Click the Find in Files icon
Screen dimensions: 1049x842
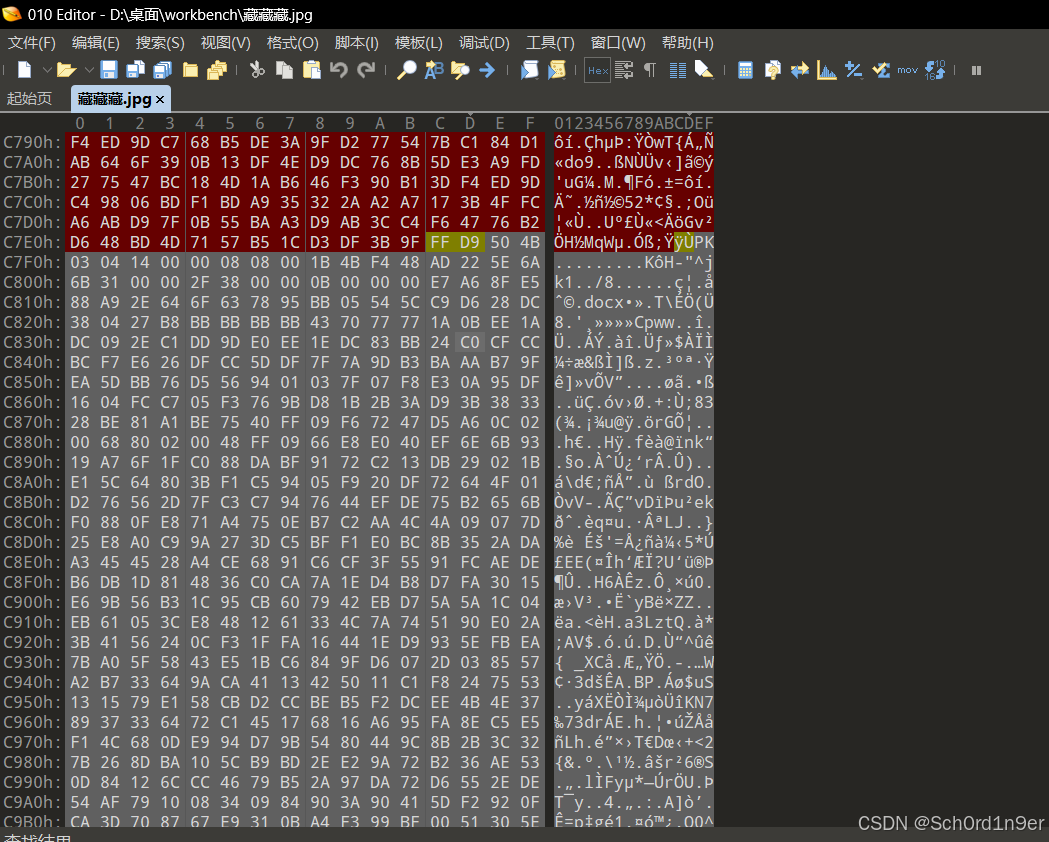pyautogui.click(x=460, y=70)
